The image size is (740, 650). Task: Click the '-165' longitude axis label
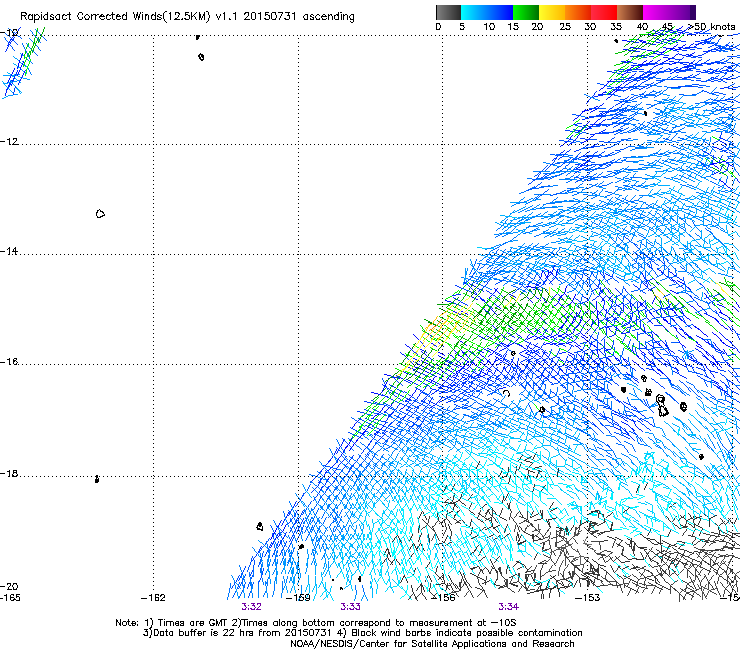(x=10, y=598)
